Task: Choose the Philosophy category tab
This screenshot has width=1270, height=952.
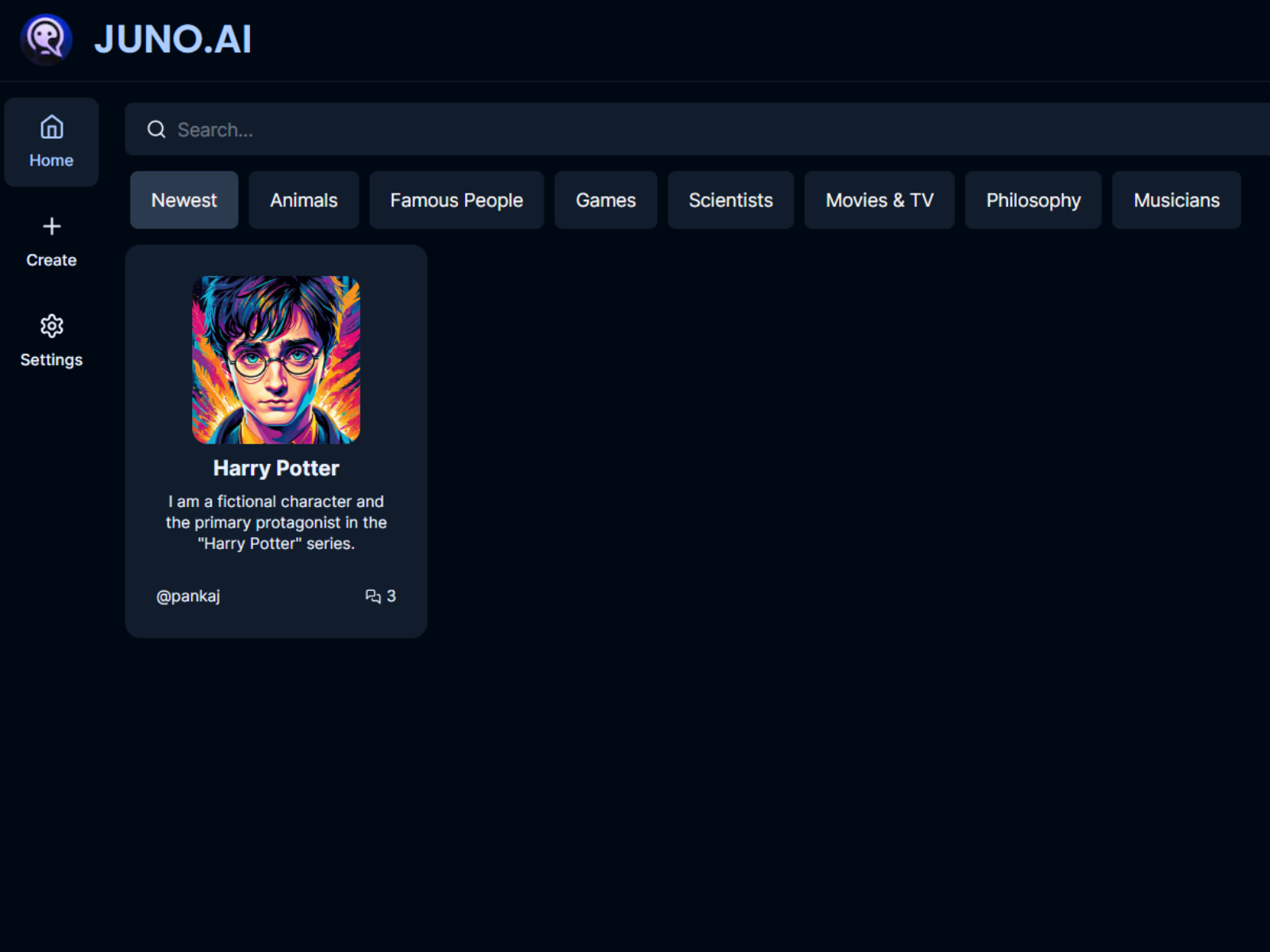Action: (1033, 200)
